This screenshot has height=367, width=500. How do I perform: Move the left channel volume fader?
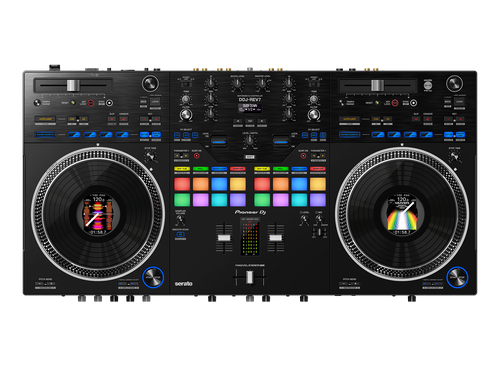click(224, 238)
